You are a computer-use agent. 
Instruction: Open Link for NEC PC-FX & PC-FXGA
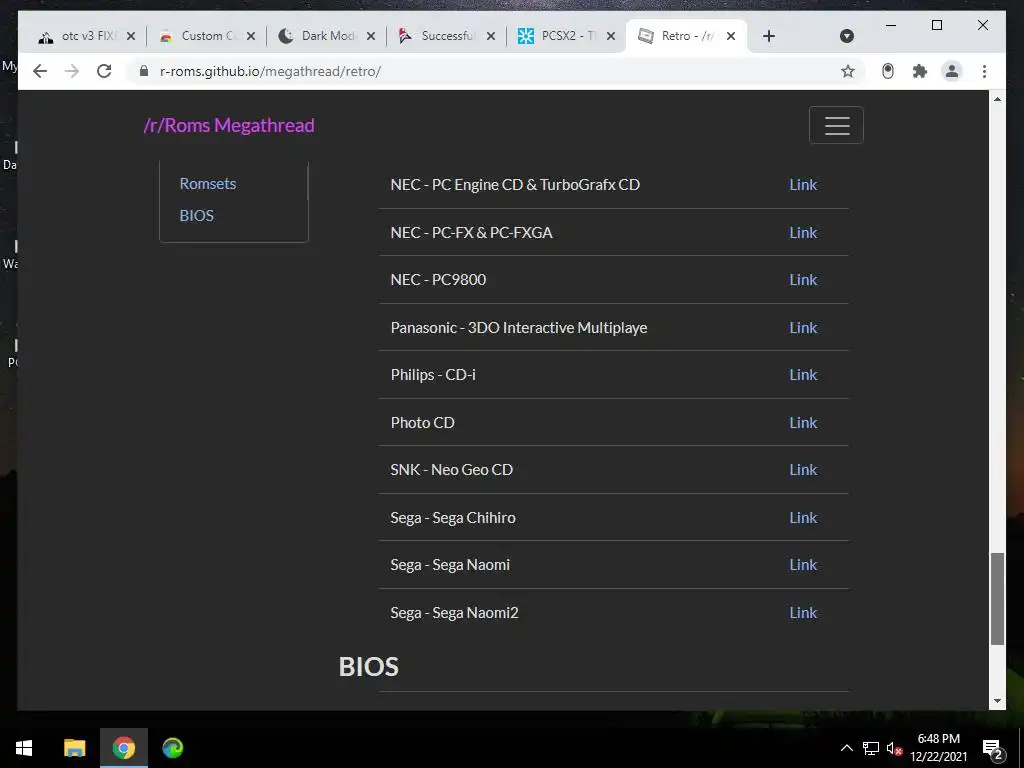pyautogui.click(x=803, y=232)
